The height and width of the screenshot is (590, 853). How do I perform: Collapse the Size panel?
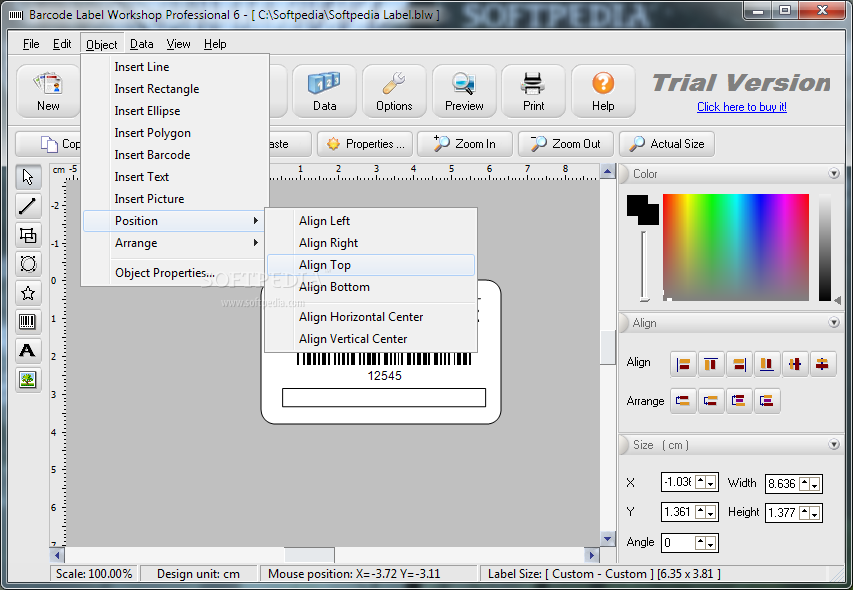[x=833, y=444]
